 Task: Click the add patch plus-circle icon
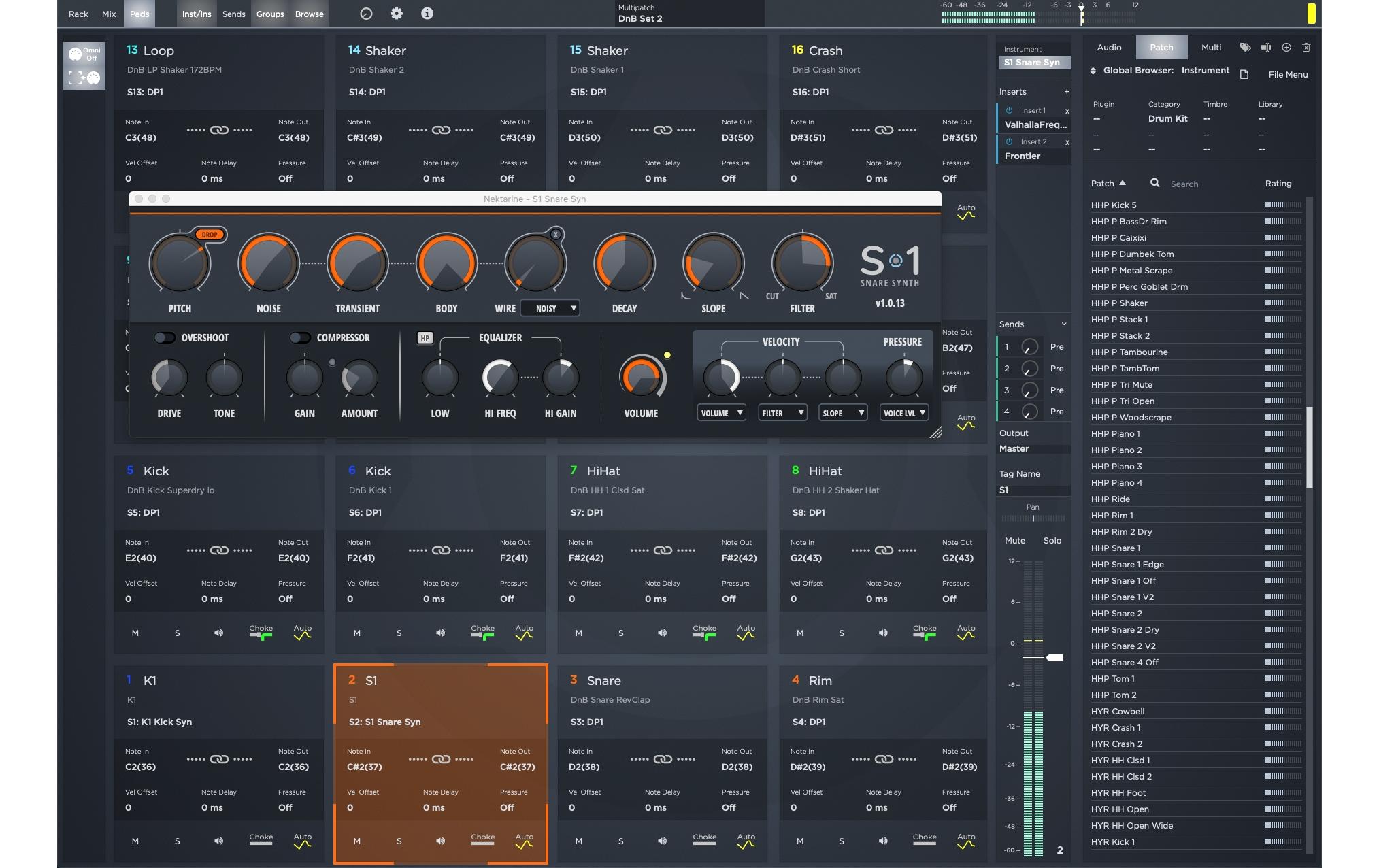coord(1286,48)
